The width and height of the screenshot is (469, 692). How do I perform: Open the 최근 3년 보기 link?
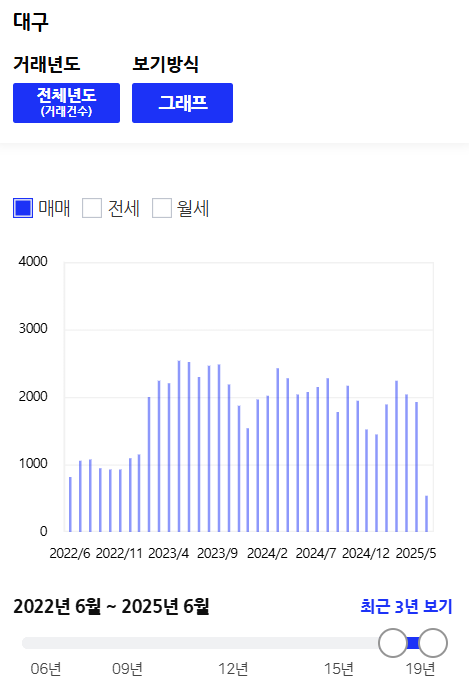pyautogui.click(x=406, y=606)
